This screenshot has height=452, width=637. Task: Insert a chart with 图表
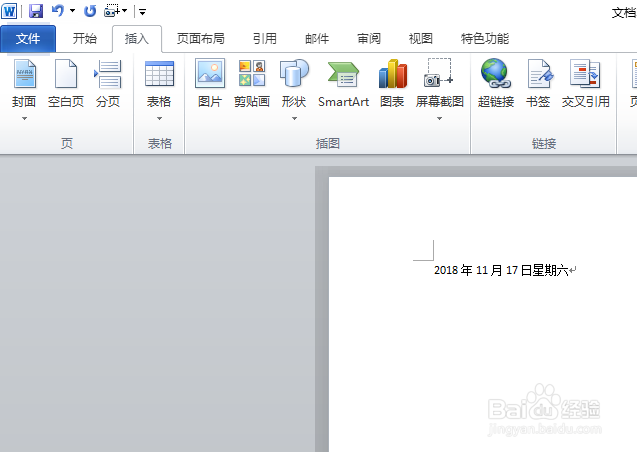coord(392,84)
